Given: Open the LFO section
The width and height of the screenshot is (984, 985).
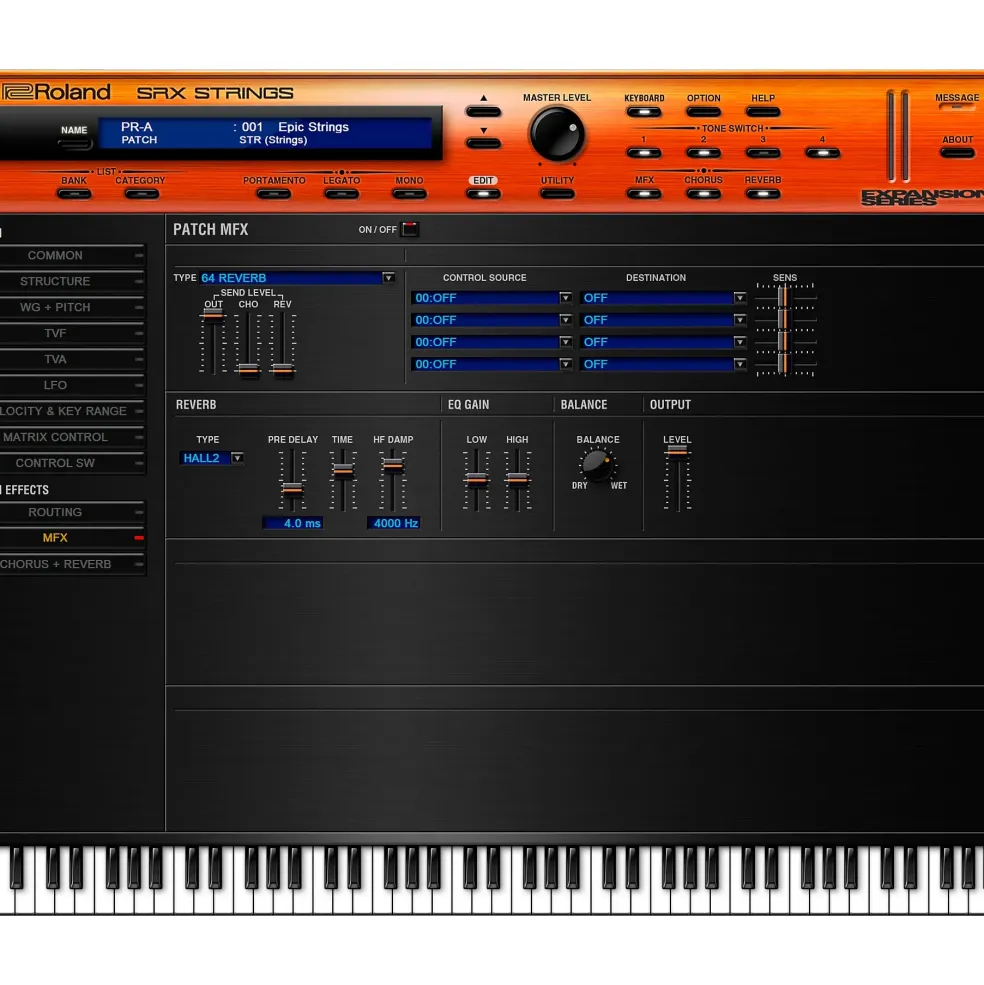Looking at the screenshot, I should point(72,385).
